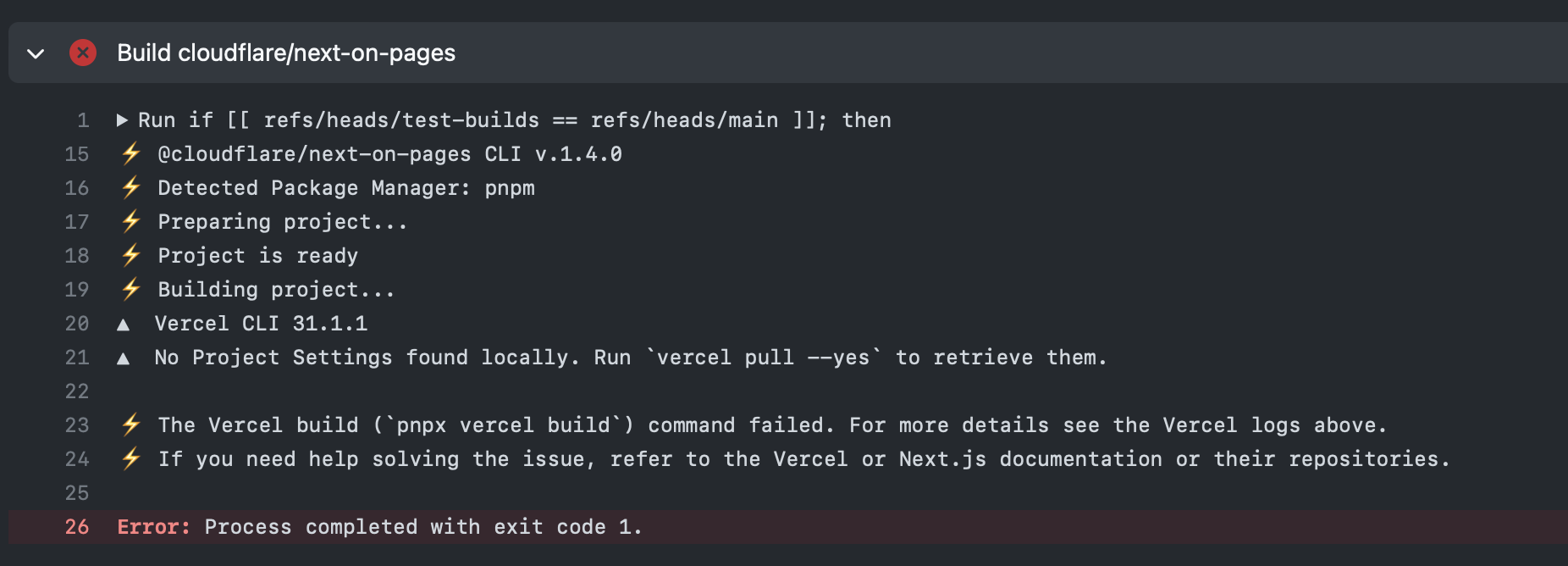Click line number 1 to link to it
This screenshot has height=566, width=1568.
pyautogui.click(x=81, y=119)
